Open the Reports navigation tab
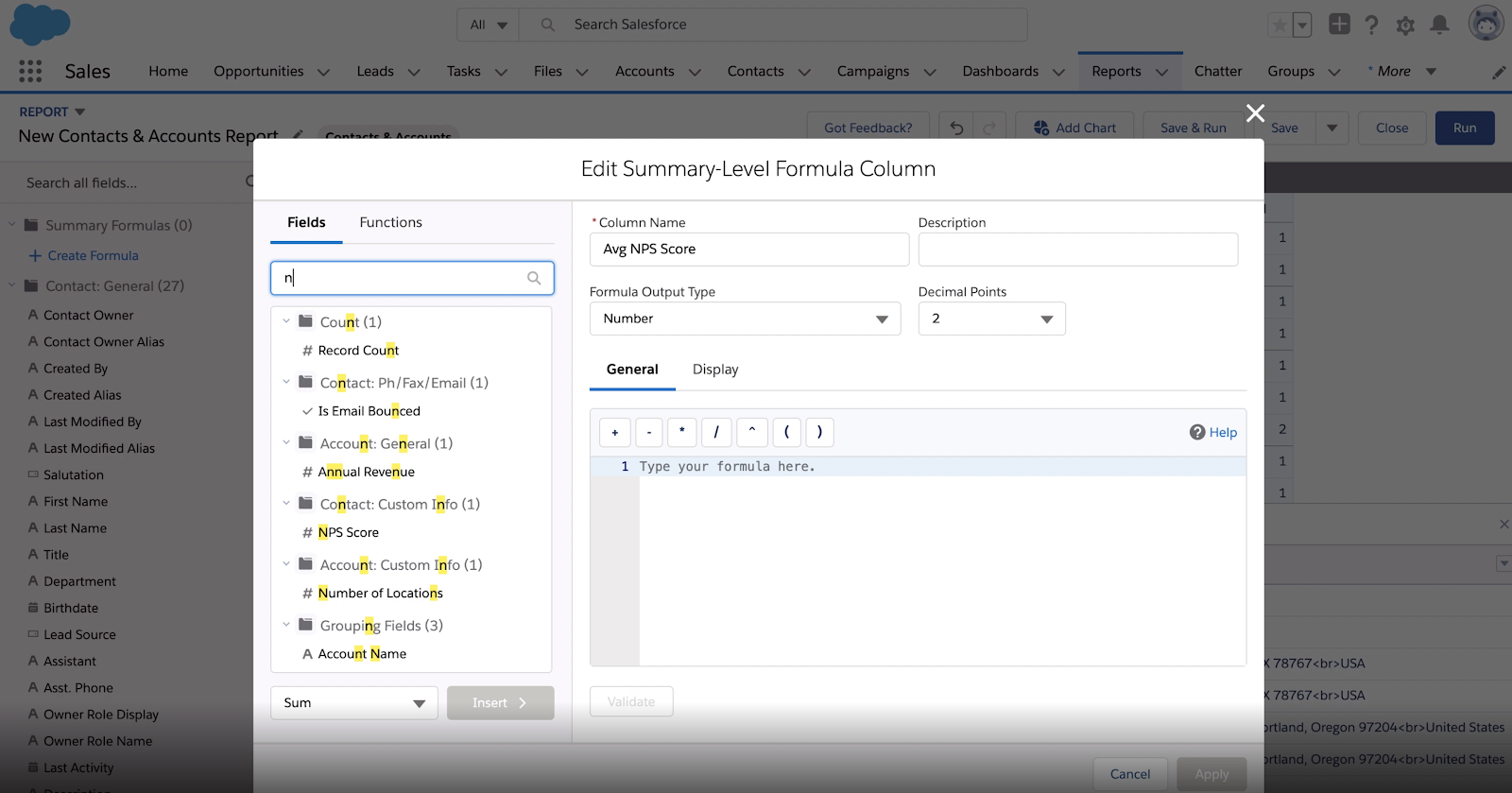This screenshot has width=1512, height=793. tap(1116, 72)
